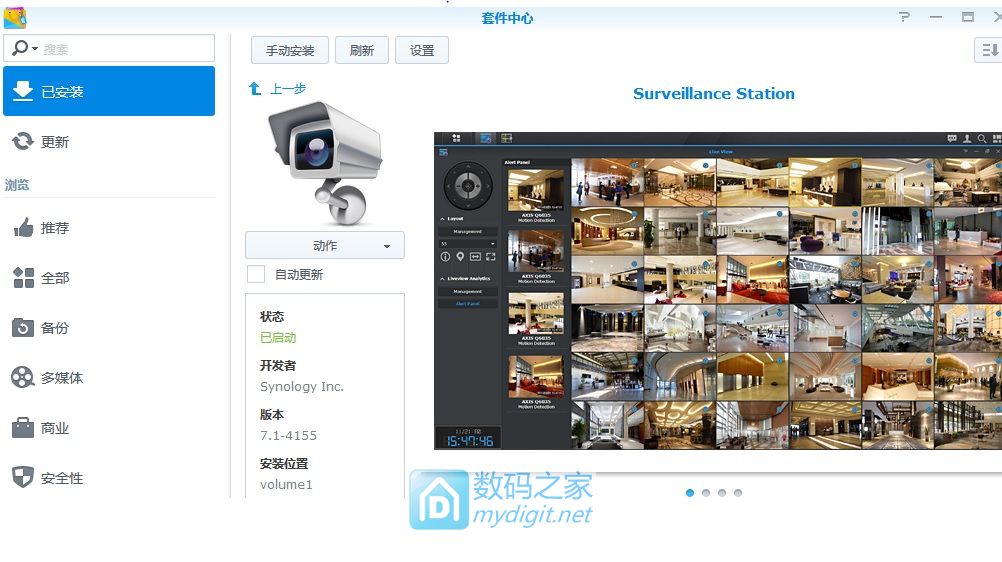Show the fourth screenshot via pager dot
Image resolution: width=1002 pixels, height=562 pixels.
tap(737, 493)
